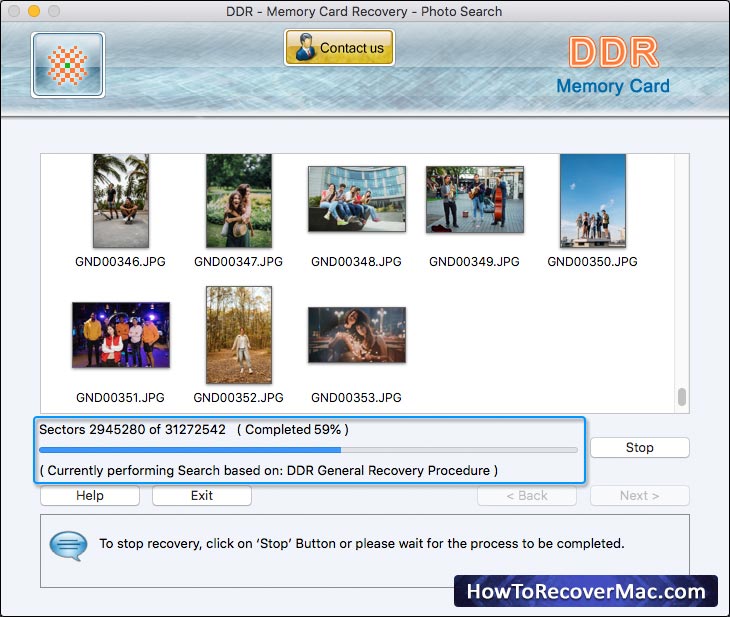Click the DDR brand logo text

click(x=614, y=52)
